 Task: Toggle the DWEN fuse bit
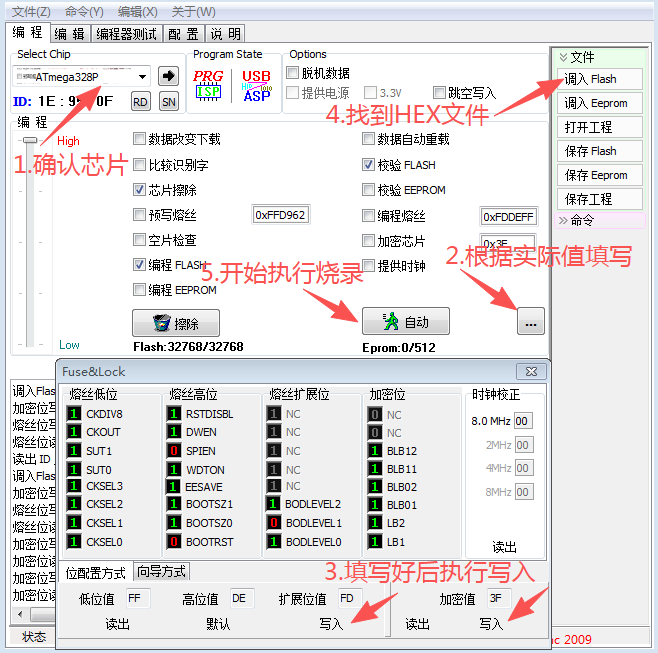click(x=174, y=432)
